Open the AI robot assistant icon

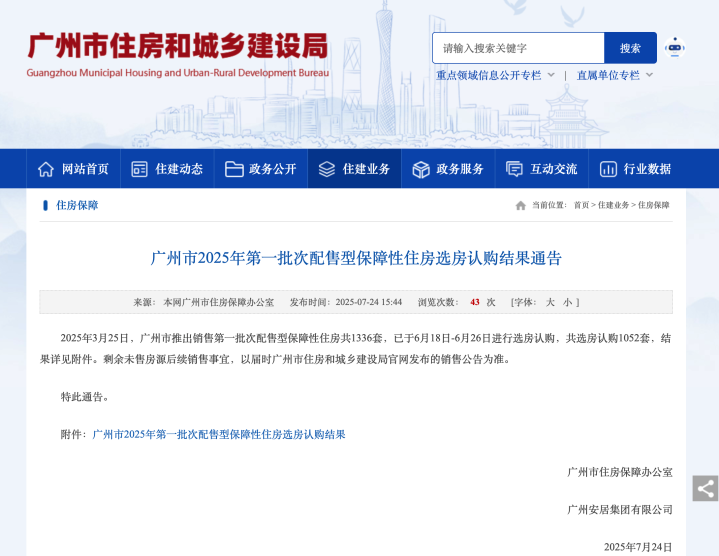675,47
